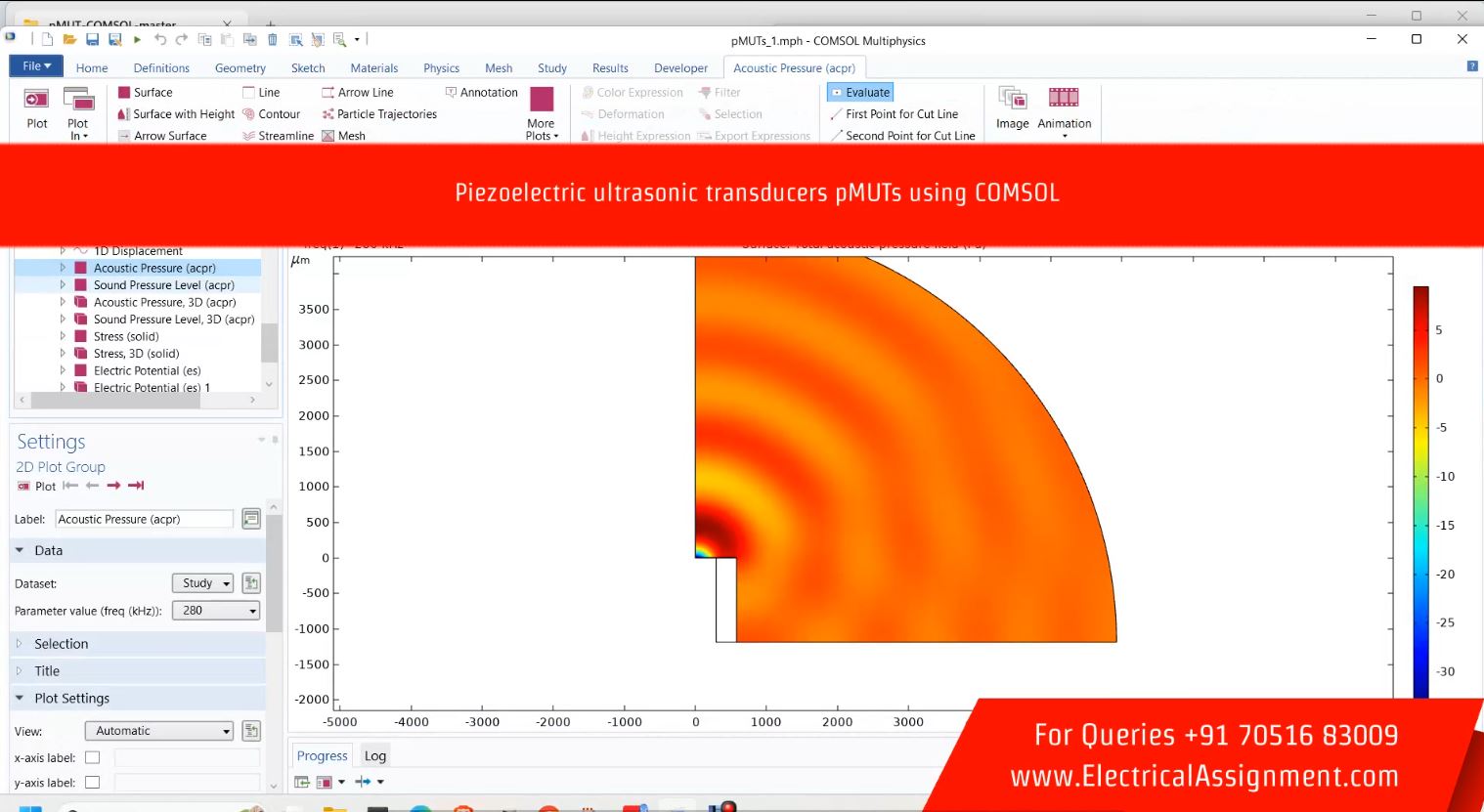This screenshot has width=1484, height=812.
Task: Switch to the Materials ribbon tab
Action: (374, 68)
